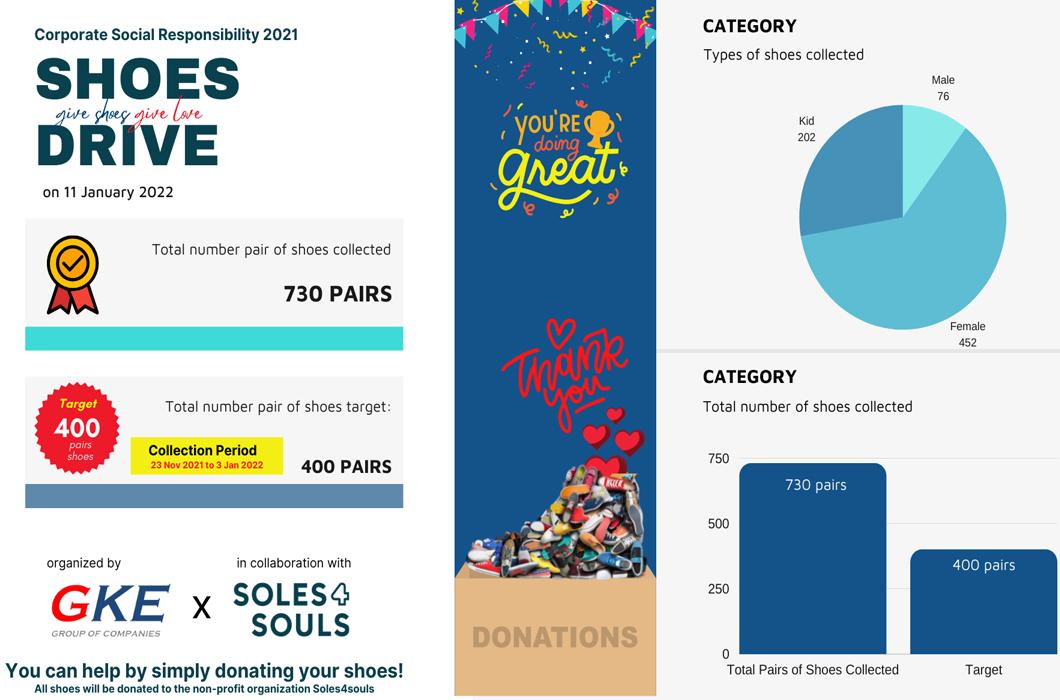Click the donating your shoes call-to-action text
The height and width of the screenshot is (700, 1060).
point(204,671)
